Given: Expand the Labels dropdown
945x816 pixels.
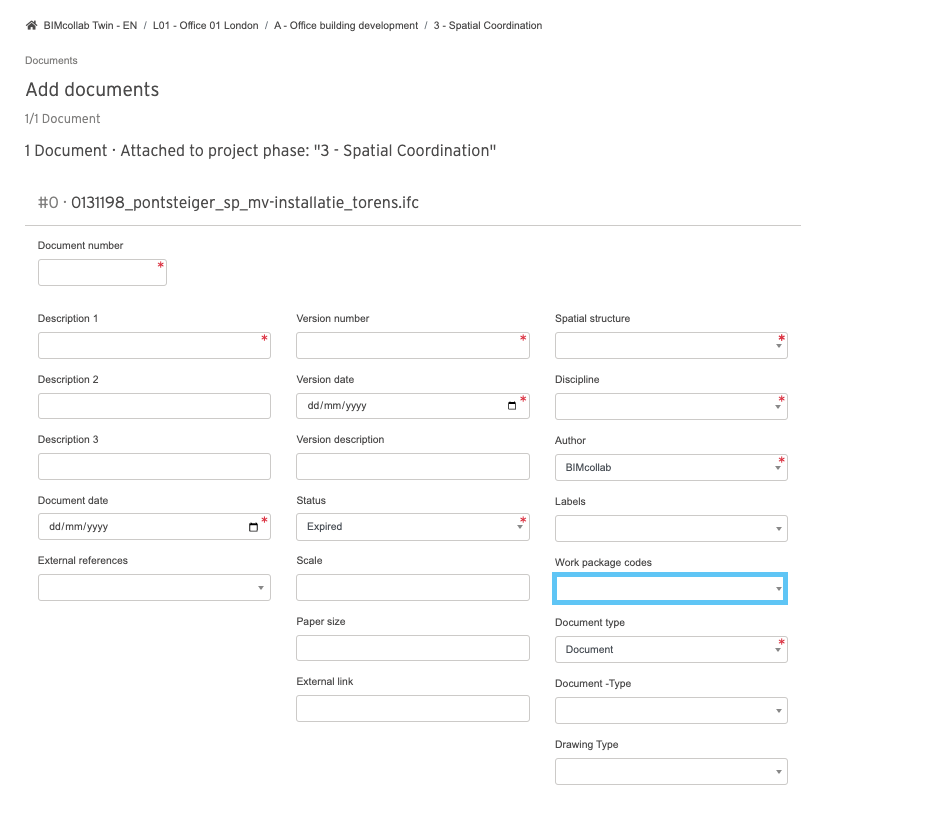Looking at the screenshot, I should [x=671, y=529].
